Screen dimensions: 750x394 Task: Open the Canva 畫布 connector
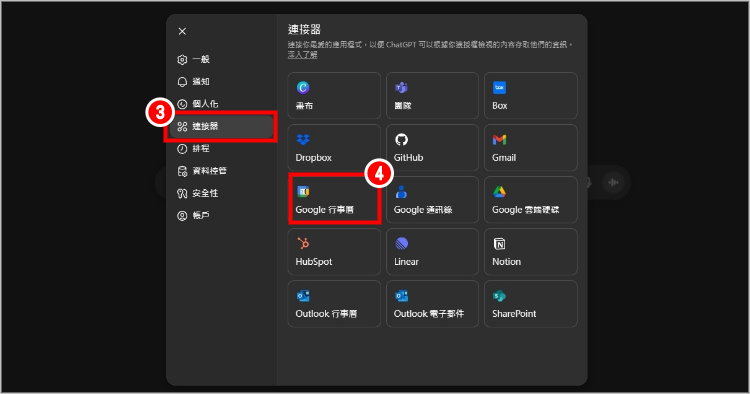pos(334,96)
